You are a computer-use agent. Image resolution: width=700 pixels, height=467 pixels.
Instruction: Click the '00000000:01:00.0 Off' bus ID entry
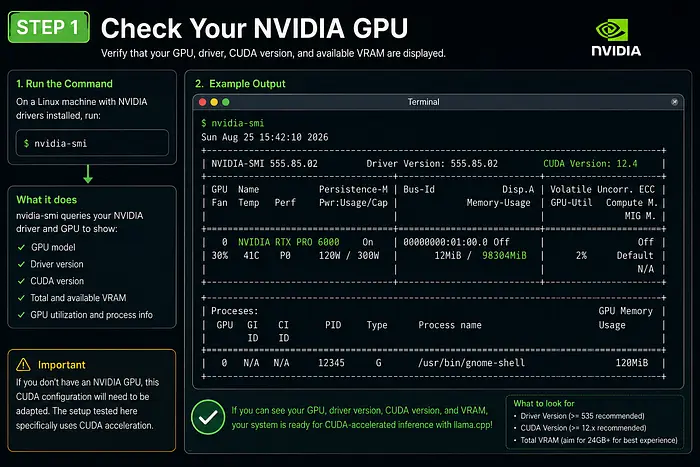click(x=456, y=242)
